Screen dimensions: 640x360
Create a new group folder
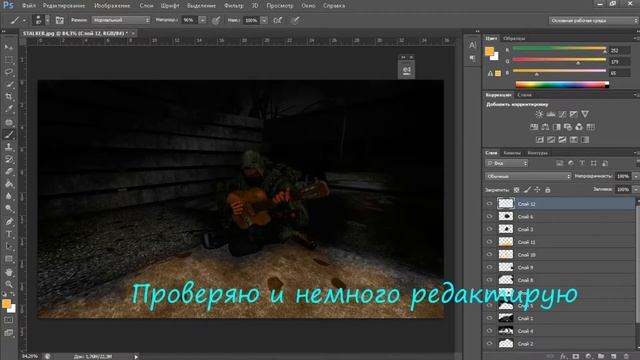point(601,356)
